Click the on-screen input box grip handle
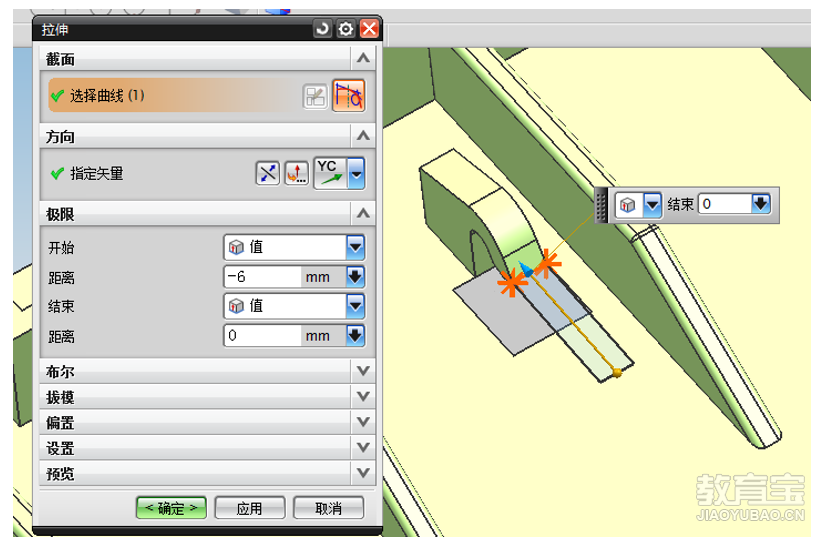826x544 pixels. pyautogui.click(x=601, y=205)
